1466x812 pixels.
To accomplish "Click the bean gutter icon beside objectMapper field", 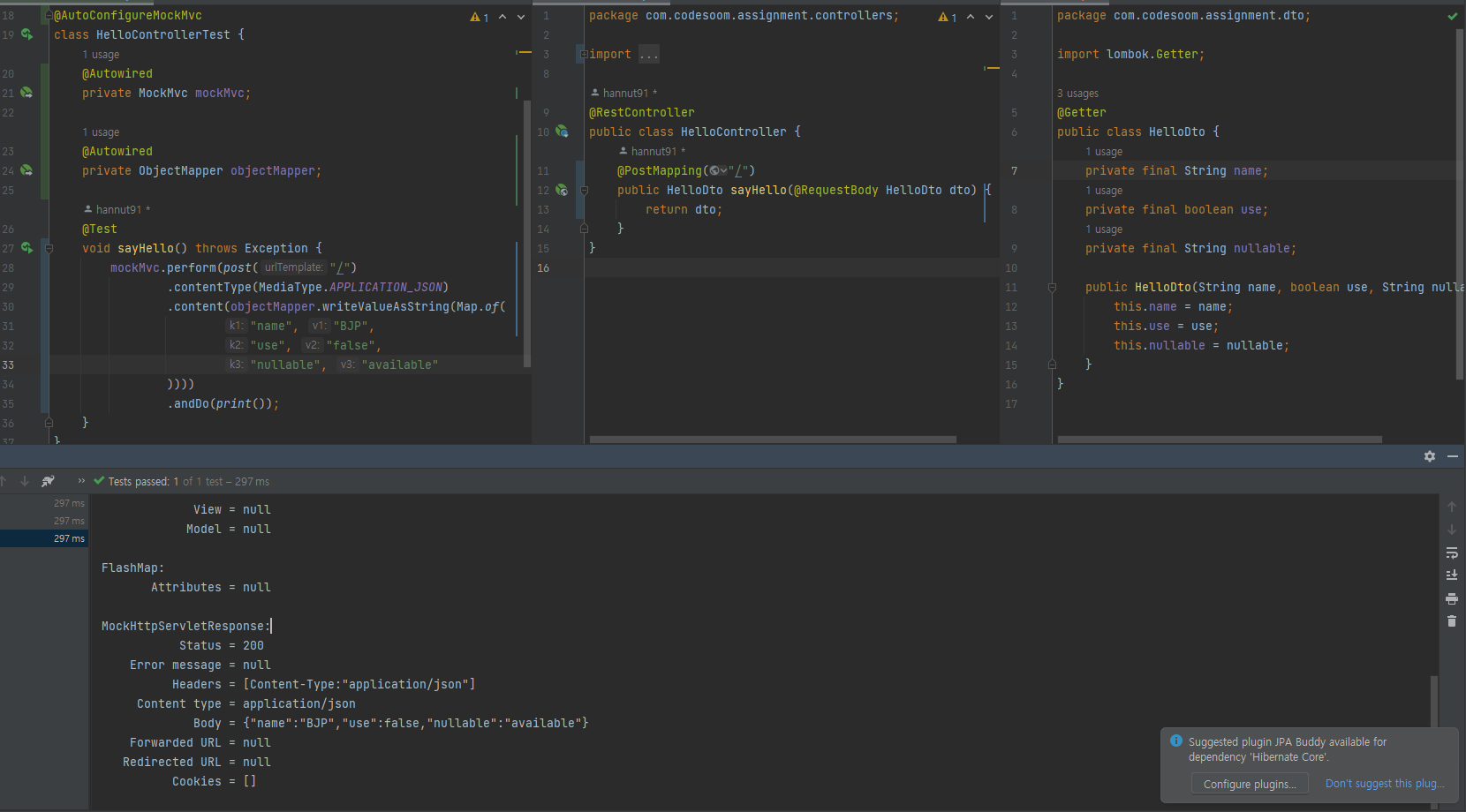I will [26, 170].
